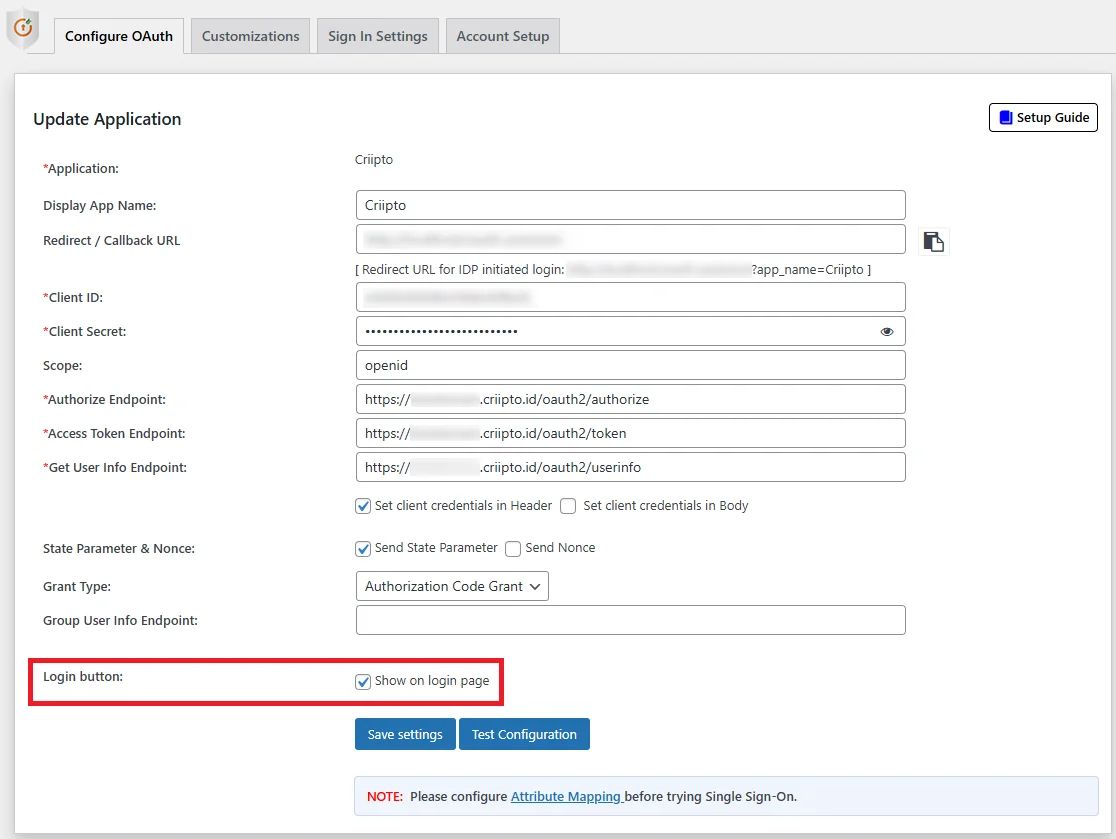Click the miniOrange shield logo icon
Screen dimensions: 1116x839
click(x=23, y=28)
